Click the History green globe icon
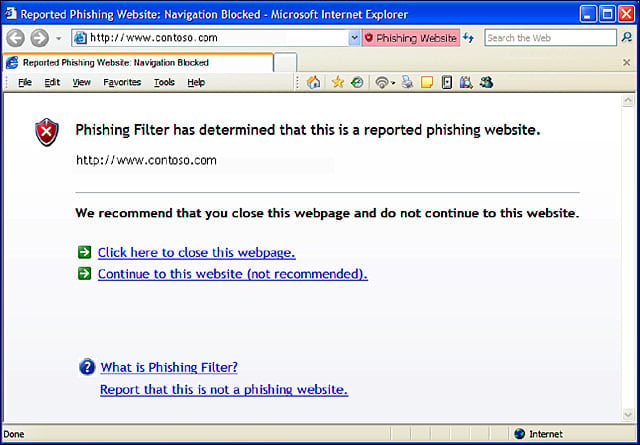The width and height of the screenshot is (640, 445). (357, 82)
